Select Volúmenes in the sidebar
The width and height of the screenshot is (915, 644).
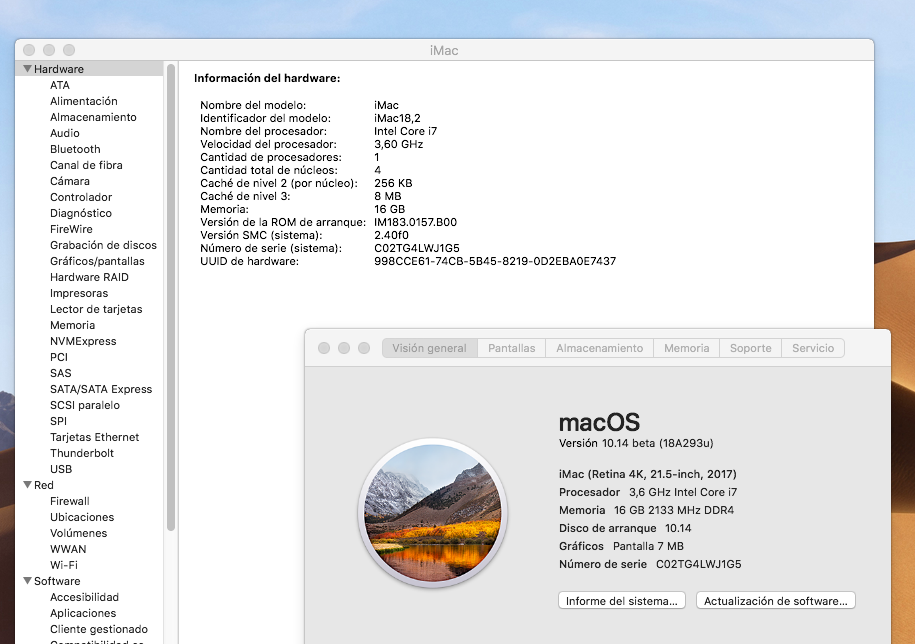(79, 533)
